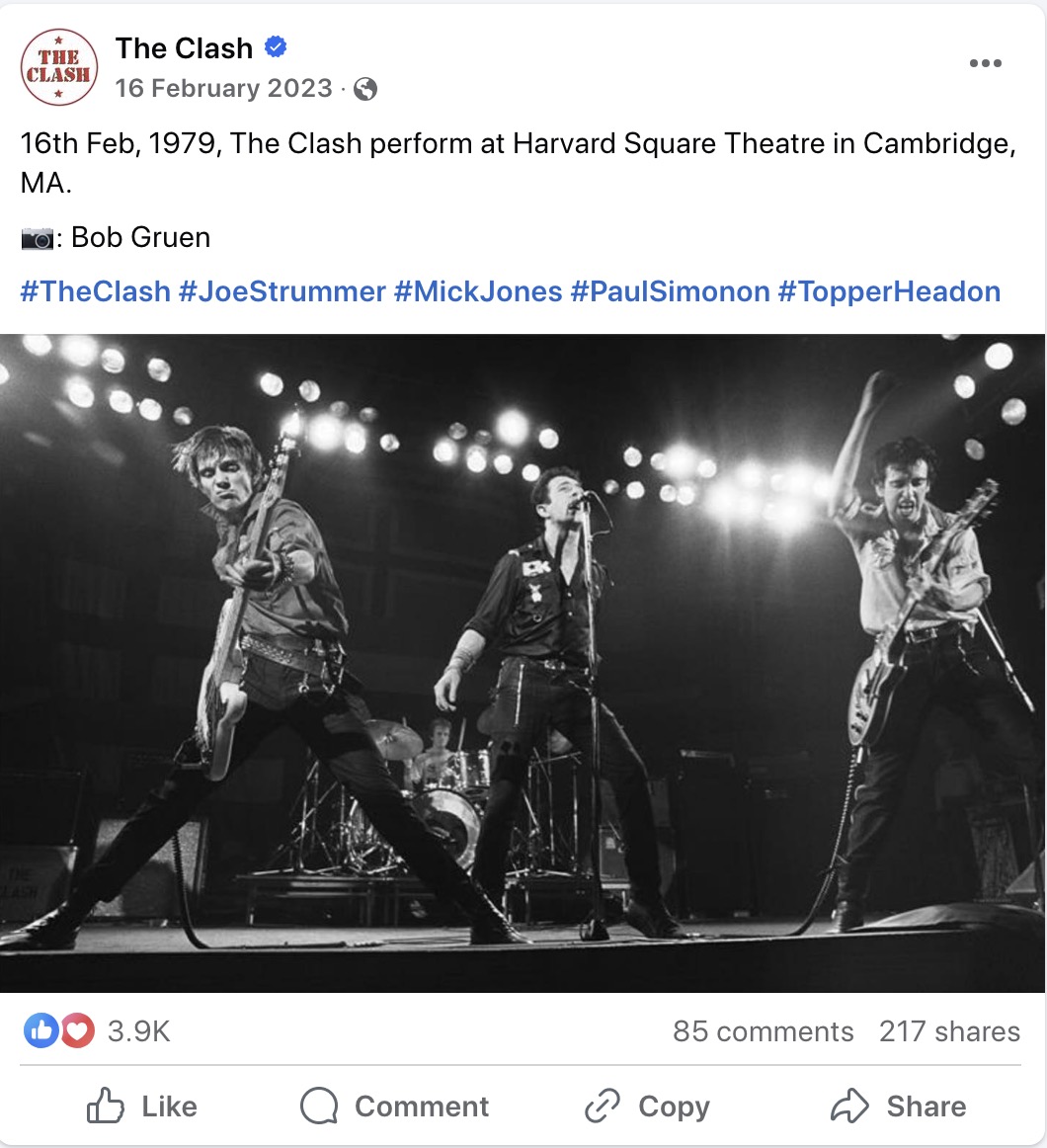The width and height of the screenshot is (1047, 1148).
Task: Click the Comment button
Action: click(x=395, y=1106)
